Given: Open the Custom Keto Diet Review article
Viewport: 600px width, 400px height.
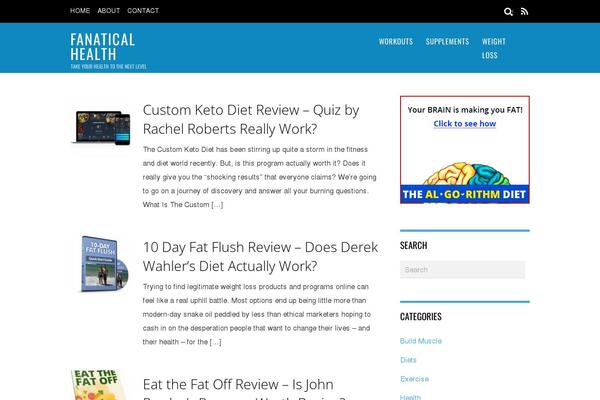Looking at the screenshot, I should click(251, 119).
